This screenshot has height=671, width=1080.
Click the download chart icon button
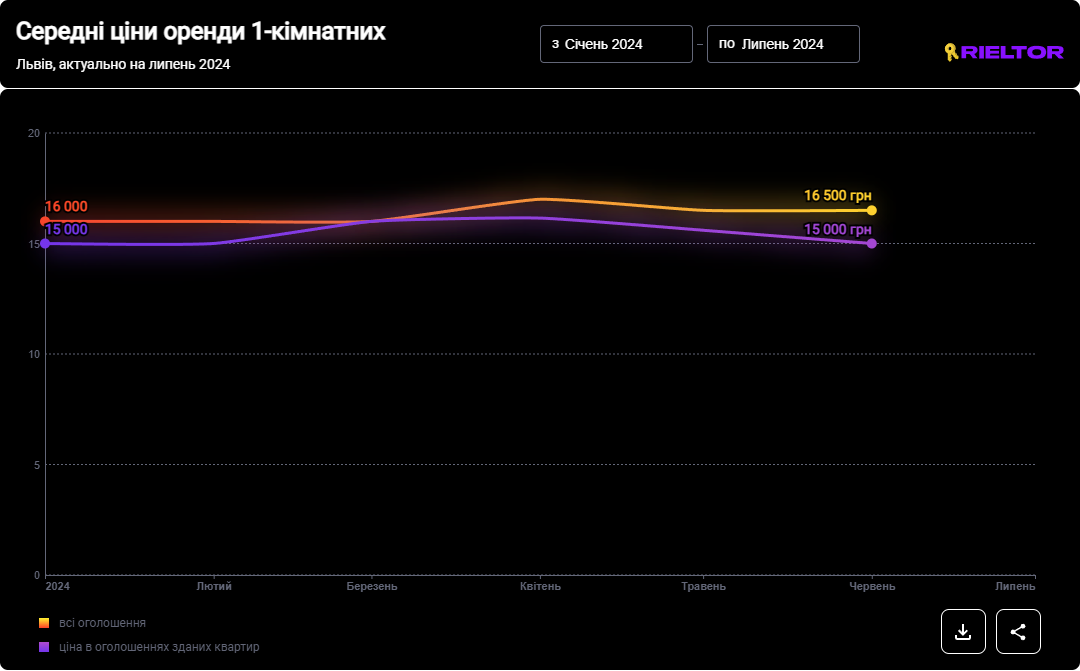pos(963,631)
